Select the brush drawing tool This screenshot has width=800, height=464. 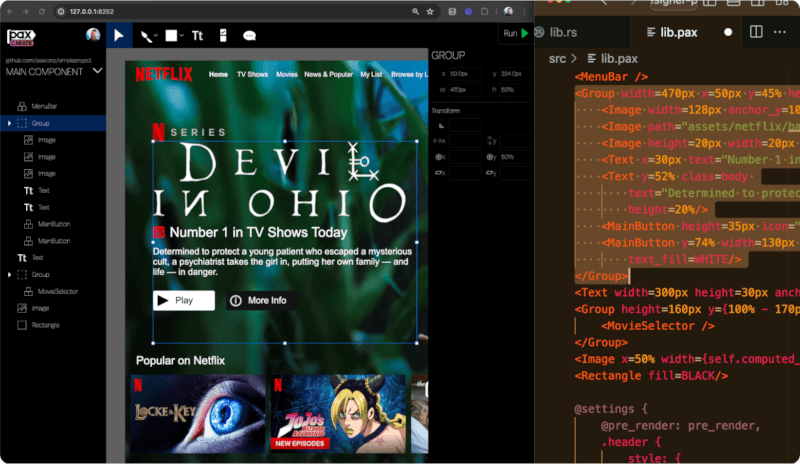(146, 36)
